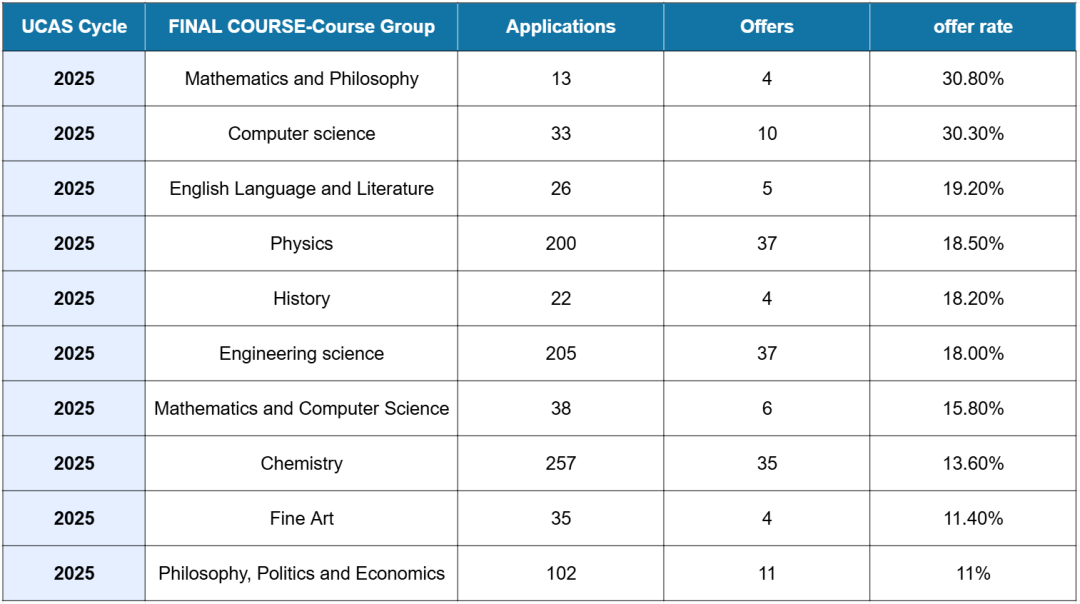Click the Computer science course cell
This screenshot has width=1080, height=604.
pos(301,134)
